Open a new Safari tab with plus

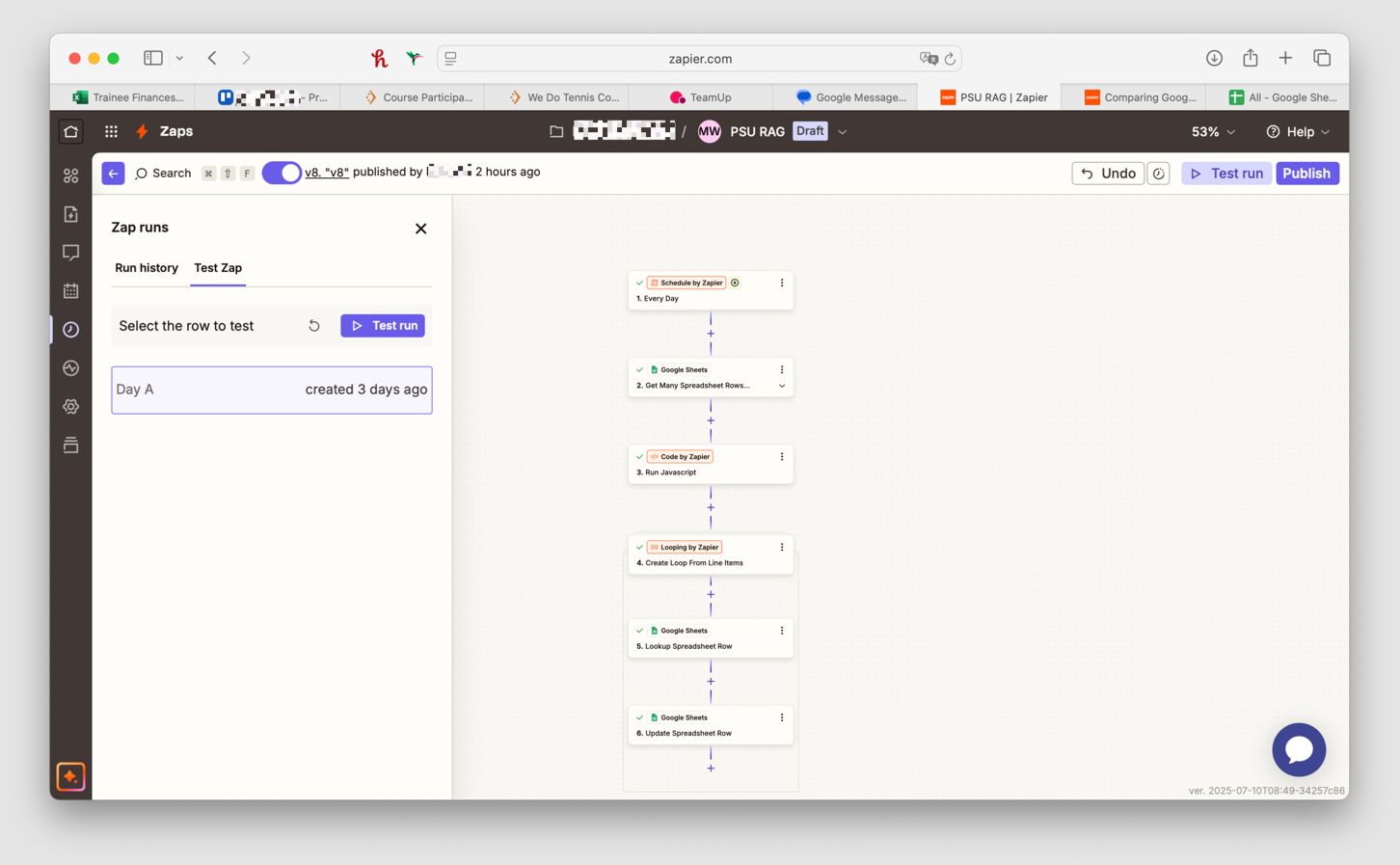point(1285,58)
